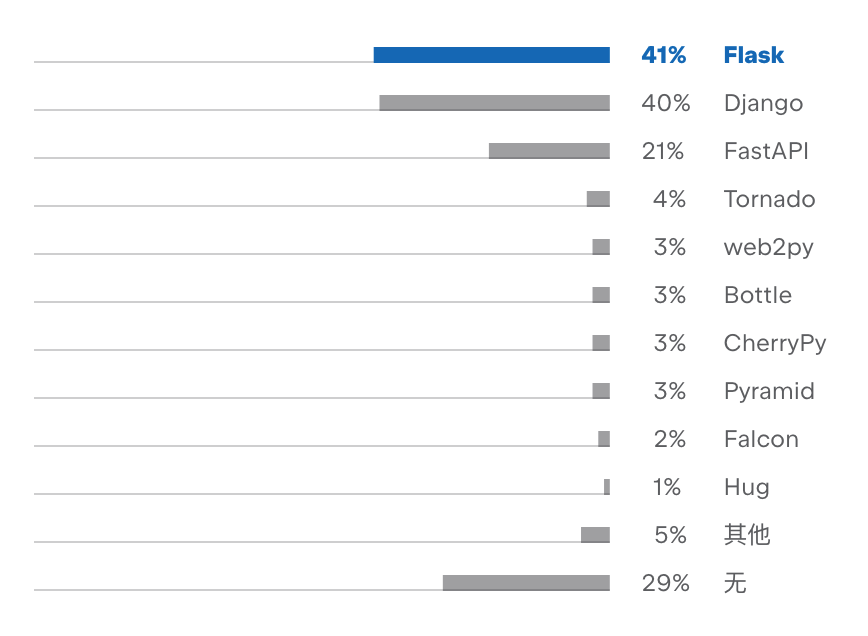
Task: Select the FastAPI label
Action: (x=766, y=151)
